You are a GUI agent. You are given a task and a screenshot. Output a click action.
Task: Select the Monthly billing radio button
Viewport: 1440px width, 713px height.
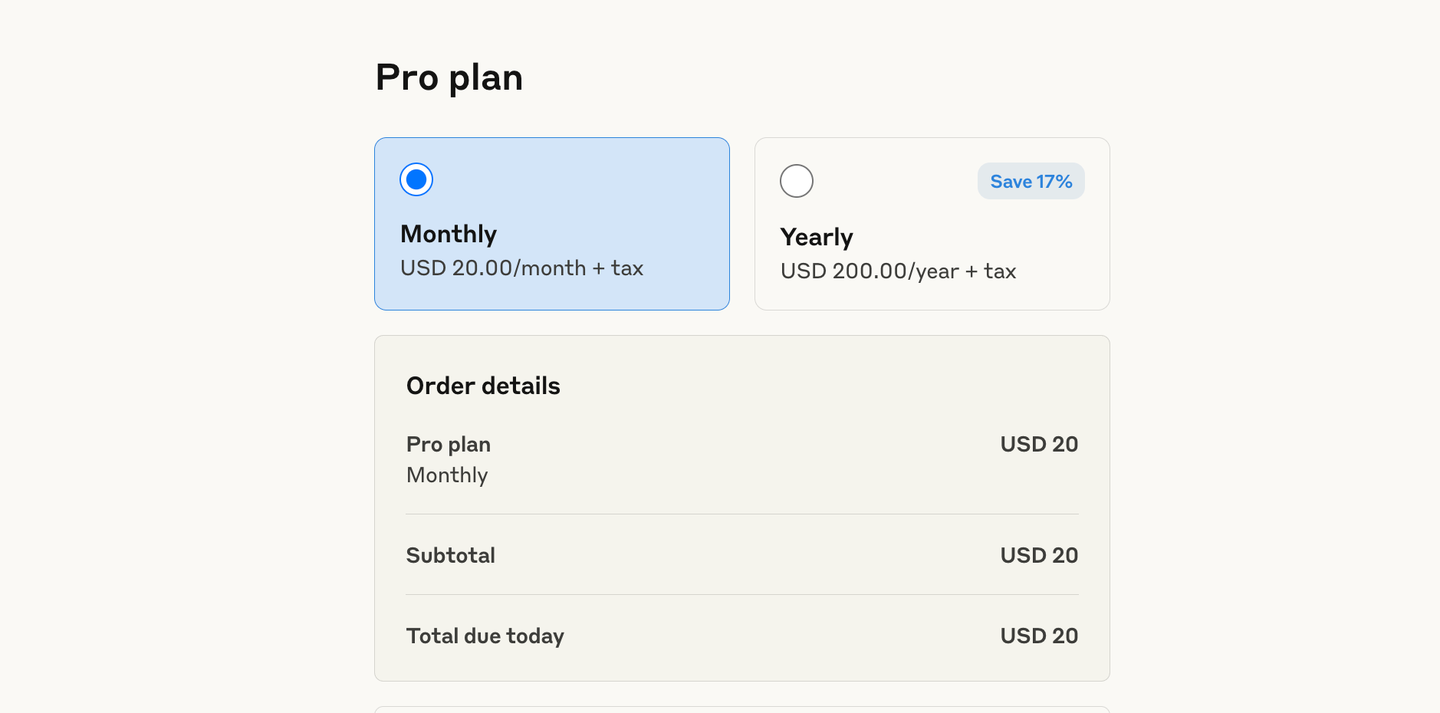[416, 180]
